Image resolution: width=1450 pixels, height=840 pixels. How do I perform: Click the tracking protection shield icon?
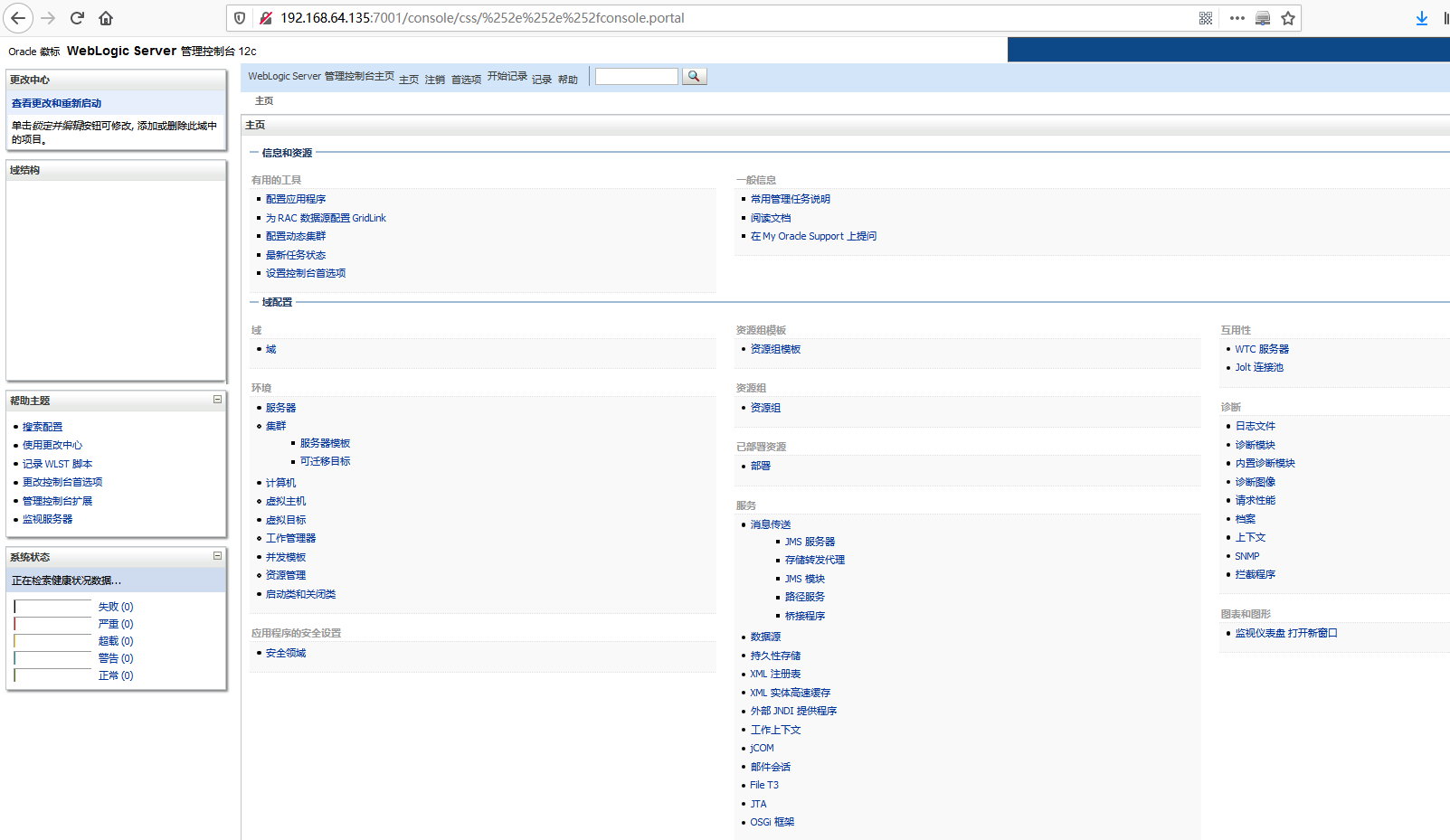pos(240,18)
